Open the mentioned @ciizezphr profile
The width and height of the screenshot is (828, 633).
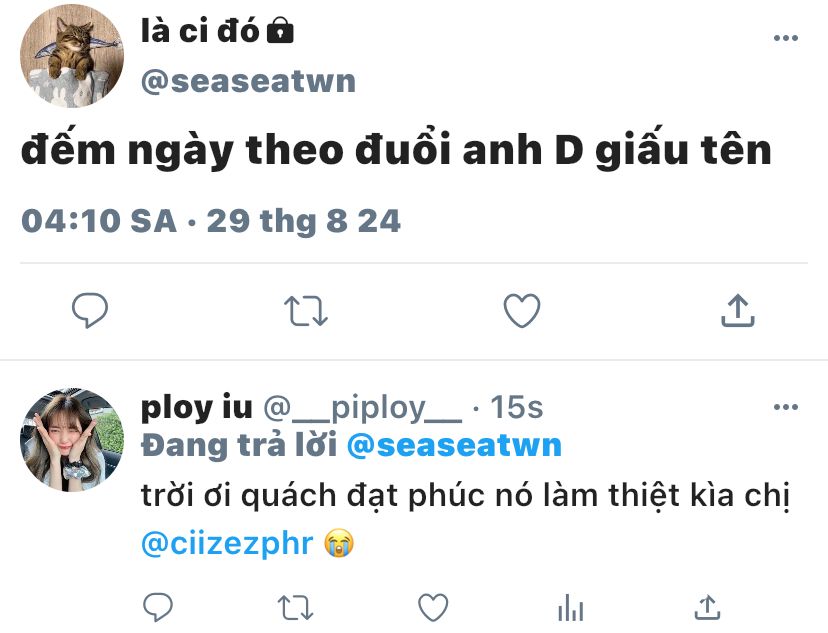tap(227, 543)
